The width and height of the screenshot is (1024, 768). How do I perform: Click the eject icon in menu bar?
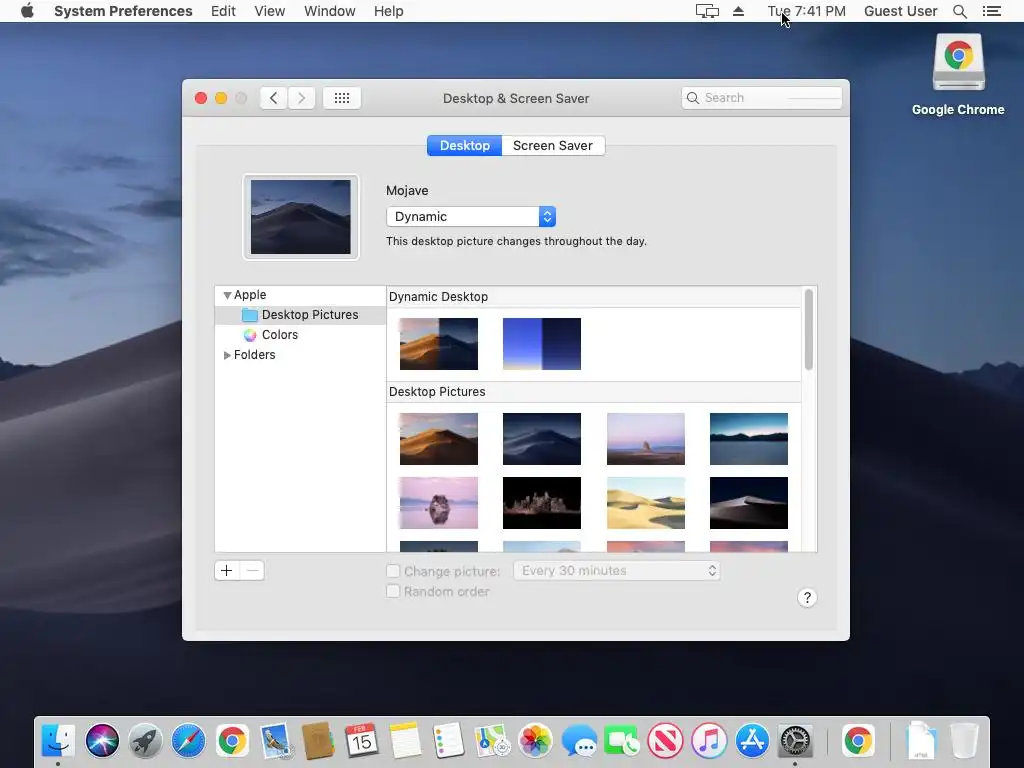point(738,11)
